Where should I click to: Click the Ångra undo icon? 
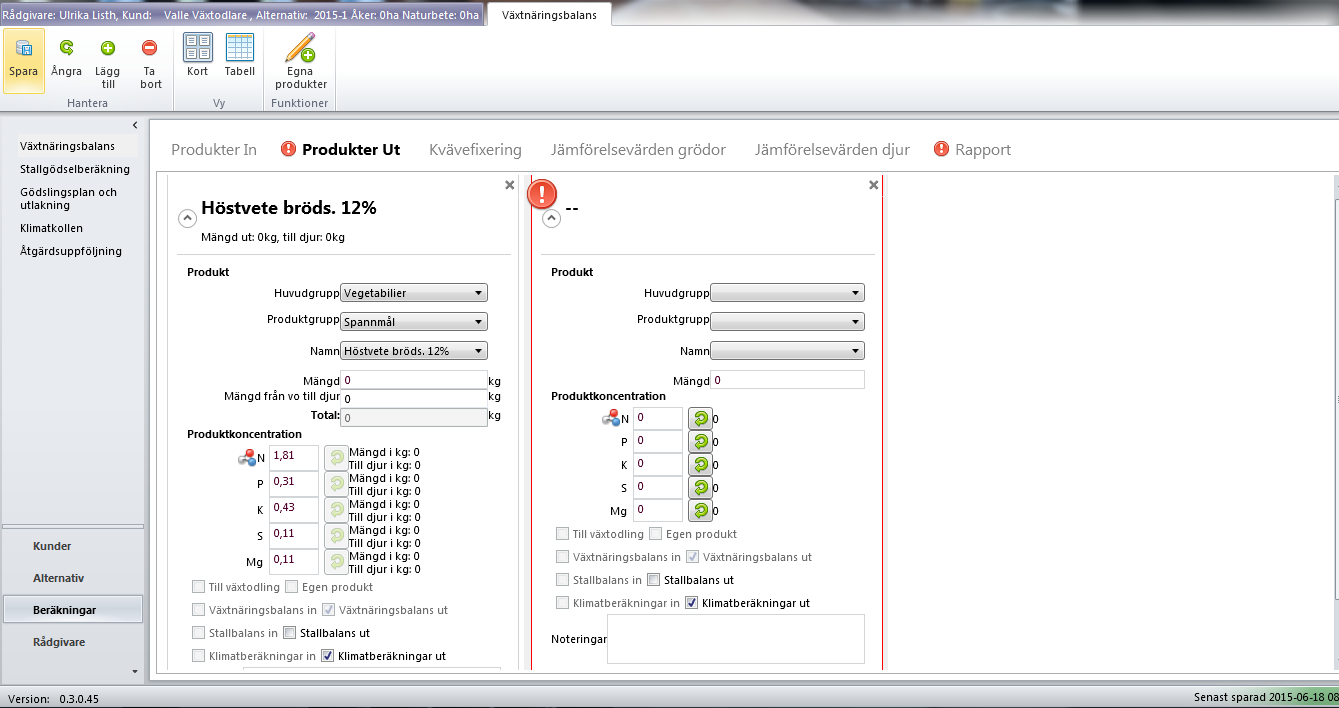tap(66, 47)
